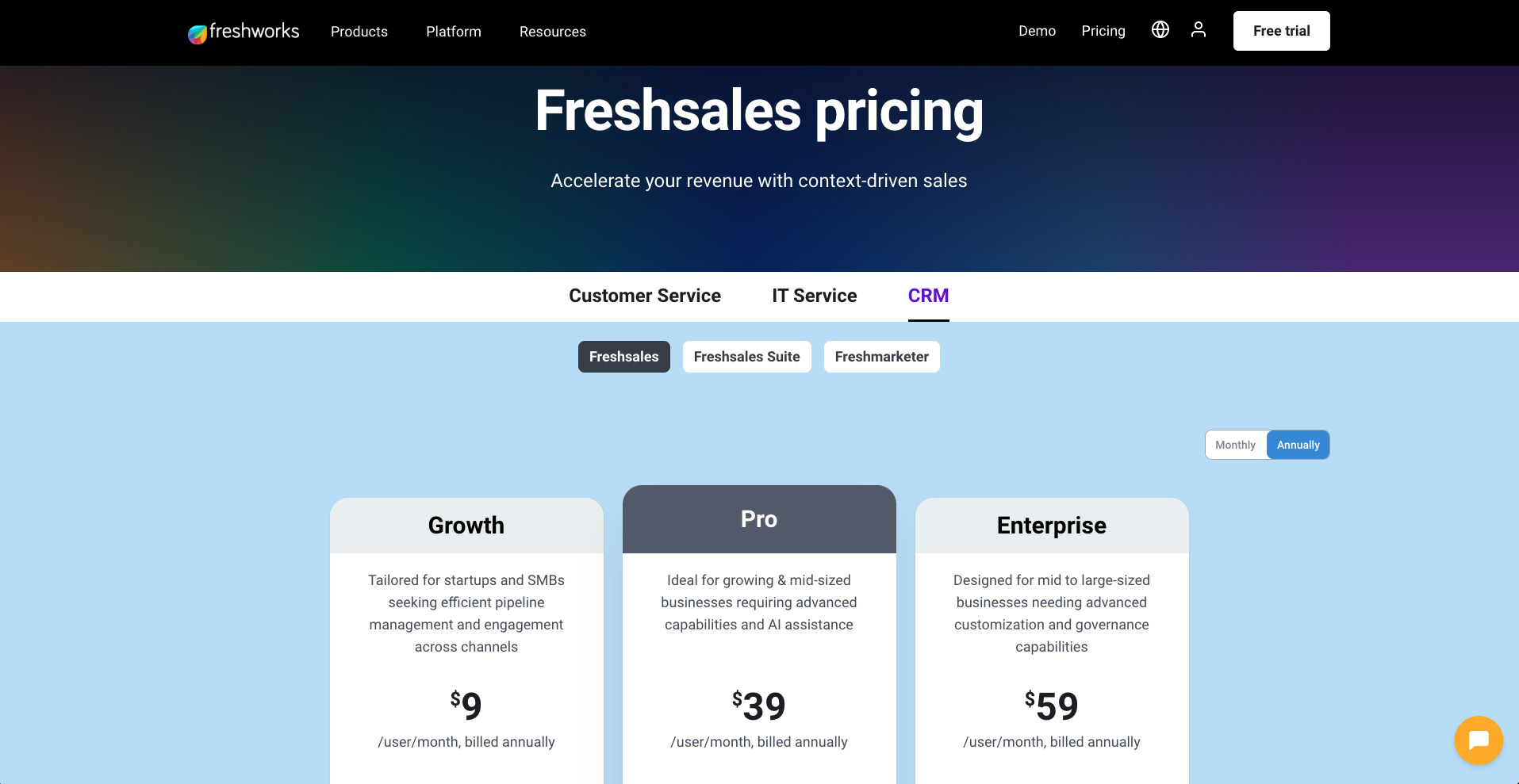Click the Freshworks logo
The image size is (1519, 784).
point(244,32)
